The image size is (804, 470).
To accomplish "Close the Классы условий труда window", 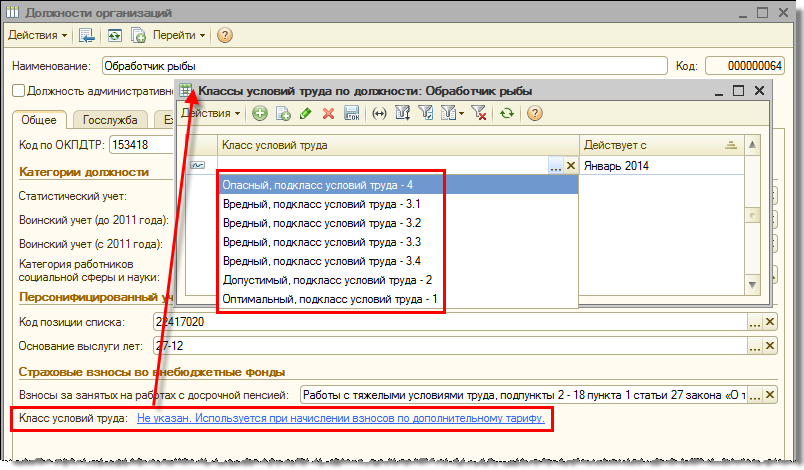I will tap(759, 91).
